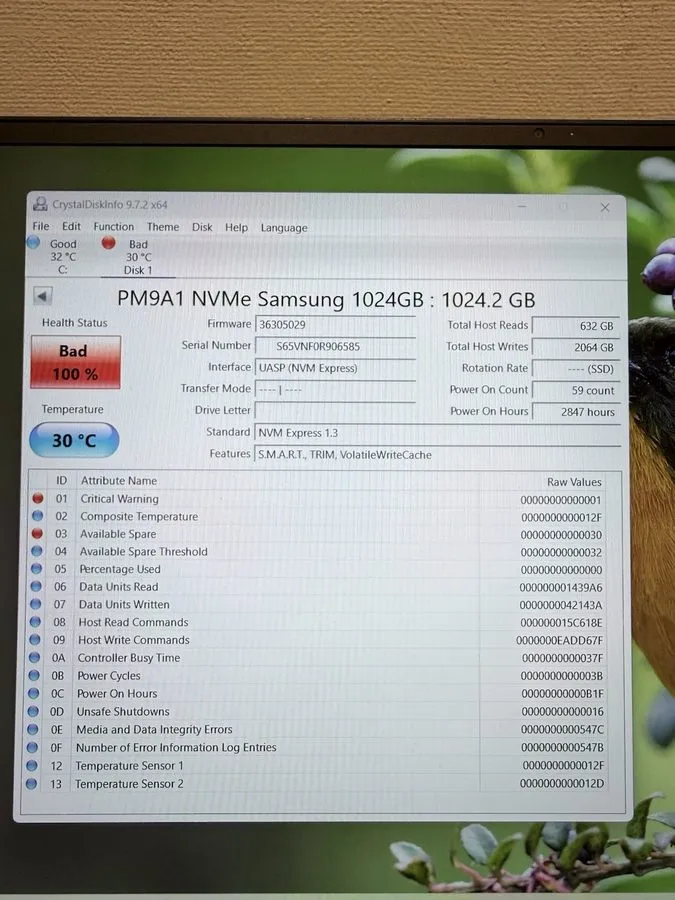
Task: Click the previous disk arrow button
Action: pos(42,296)
